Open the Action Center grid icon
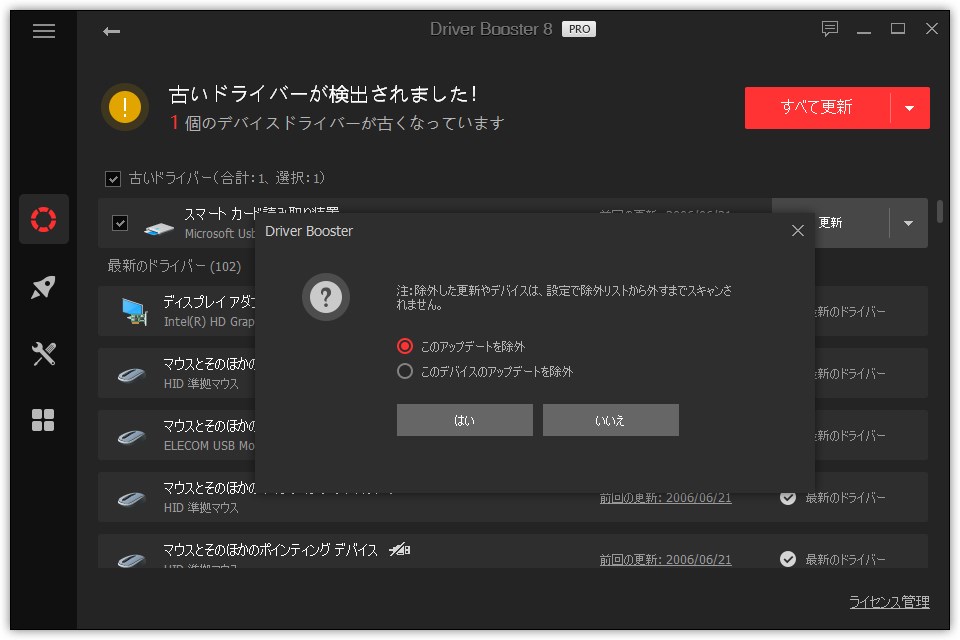 43,420
